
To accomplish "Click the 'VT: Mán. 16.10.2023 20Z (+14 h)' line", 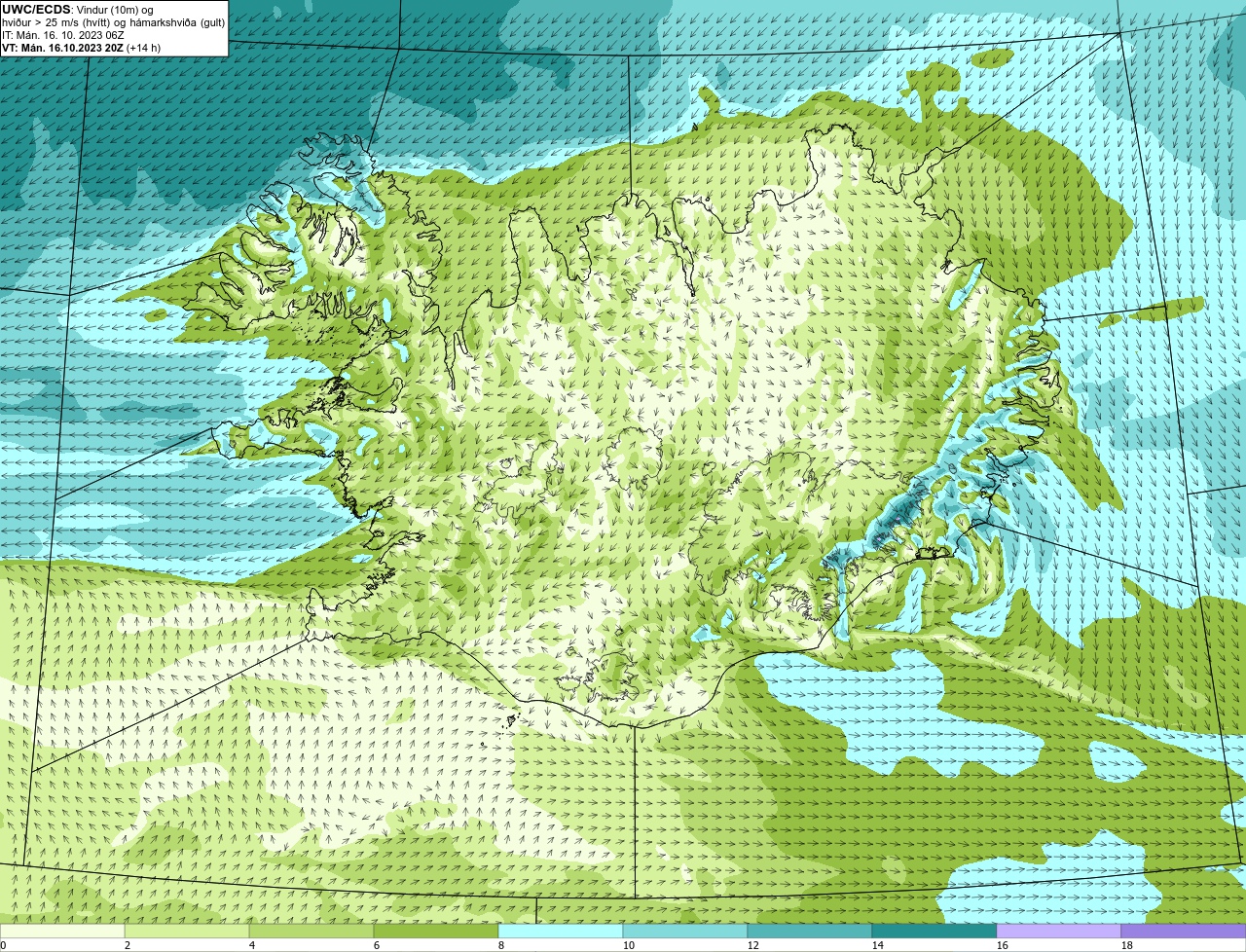I will pyautogui.click(x=82, y=48).
